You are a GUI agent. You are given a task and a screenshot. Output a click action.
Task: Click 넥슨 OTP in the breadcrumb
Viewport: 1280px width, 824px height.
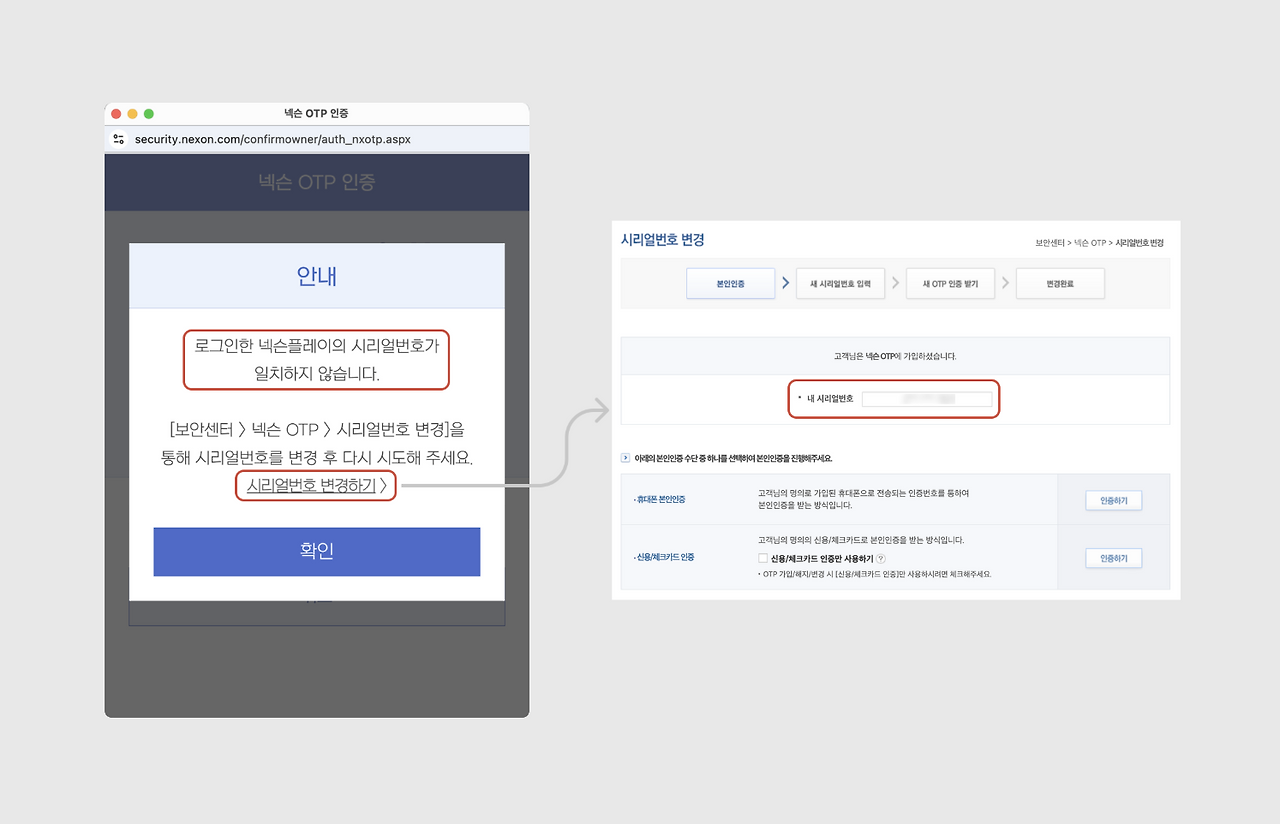click(1090, 243)
